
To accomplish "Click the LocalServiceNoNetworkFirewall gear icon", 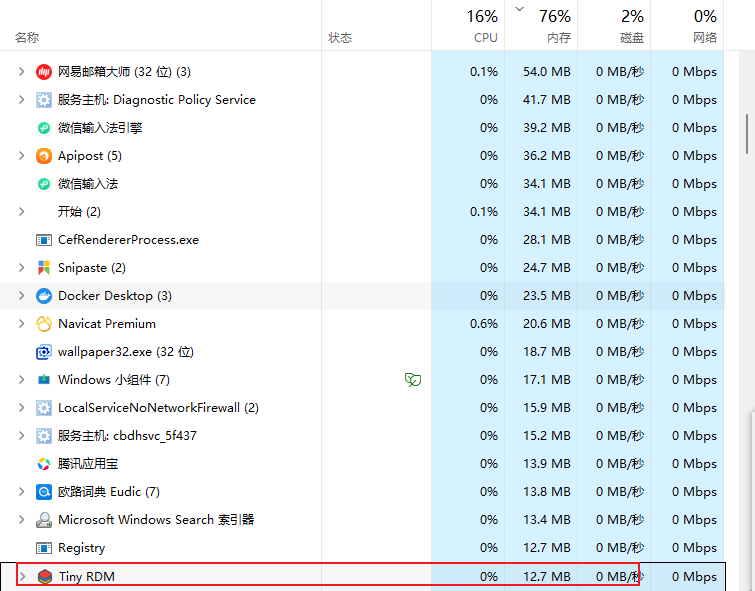I will pyautogui.click(x=44, y=408).
